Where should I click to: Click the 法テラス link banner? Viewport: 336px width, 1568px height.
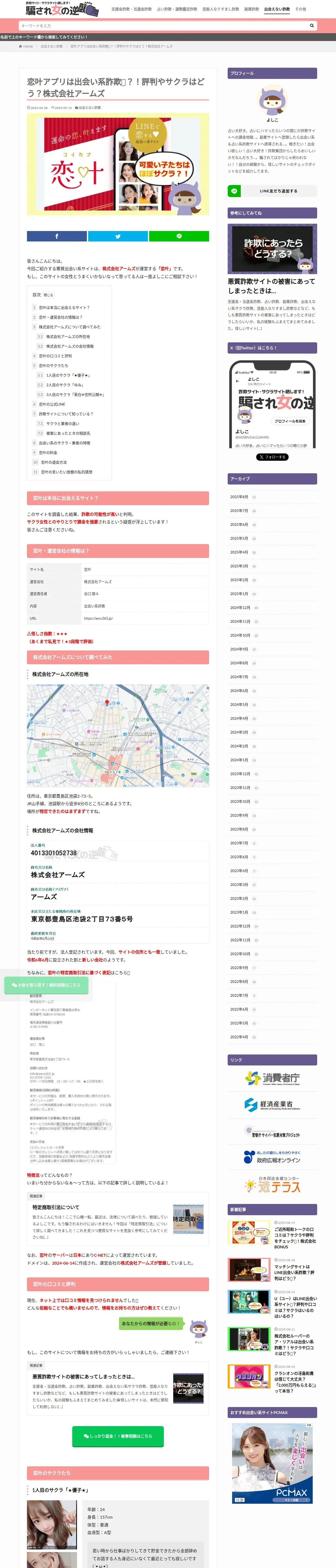[272, 1185]
